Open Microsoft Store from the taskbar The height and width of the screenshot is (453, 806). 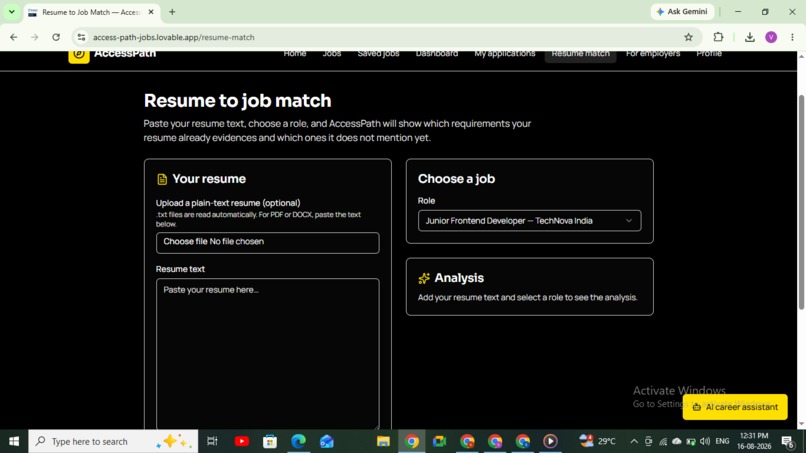tap(270, 441)
